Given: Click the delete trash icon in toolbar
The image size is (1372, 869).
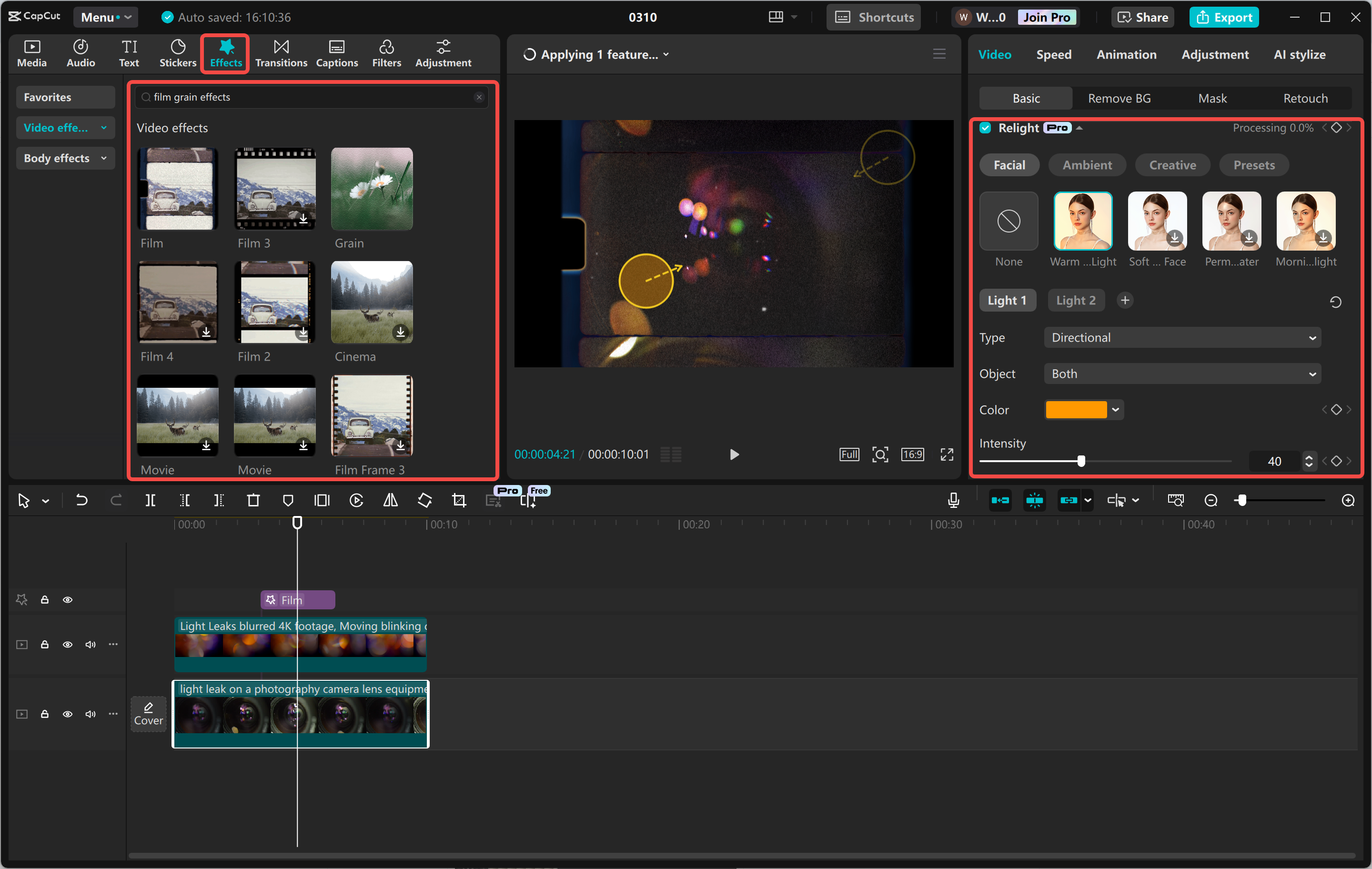Looking at the screenshot, I should (253, 500).
